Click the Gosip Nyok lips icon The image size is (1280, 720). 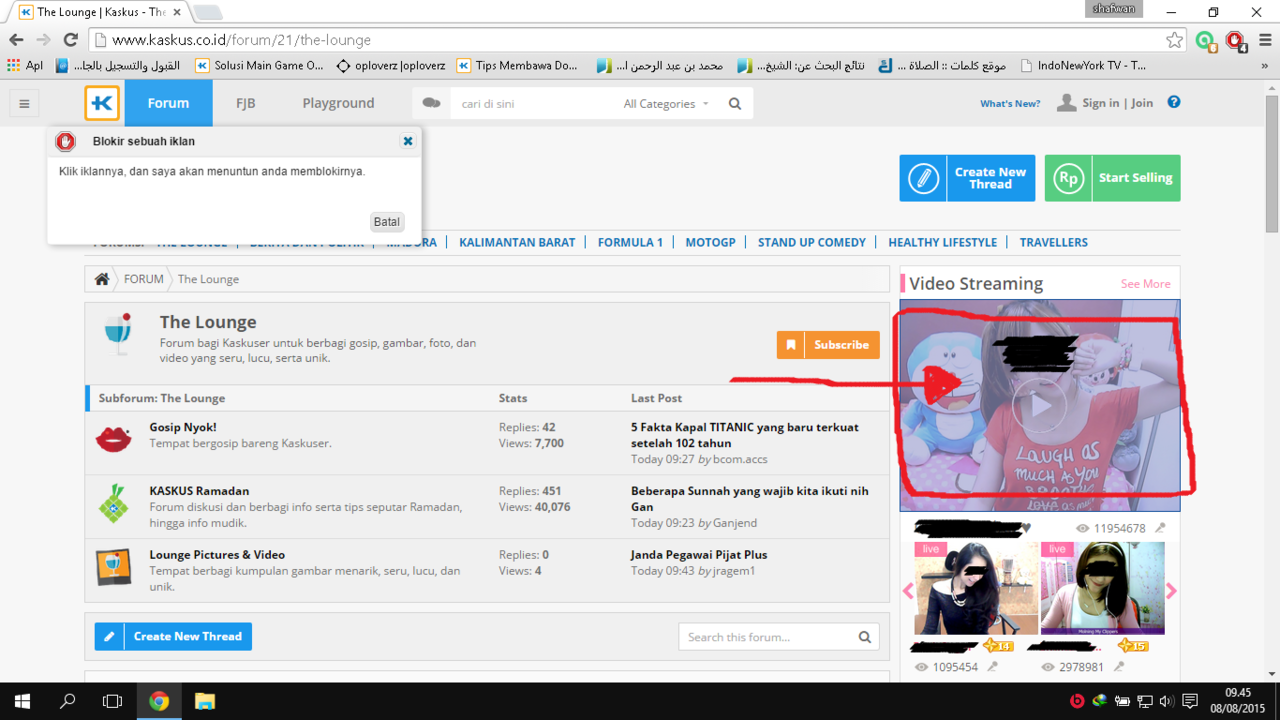point(113,438)
